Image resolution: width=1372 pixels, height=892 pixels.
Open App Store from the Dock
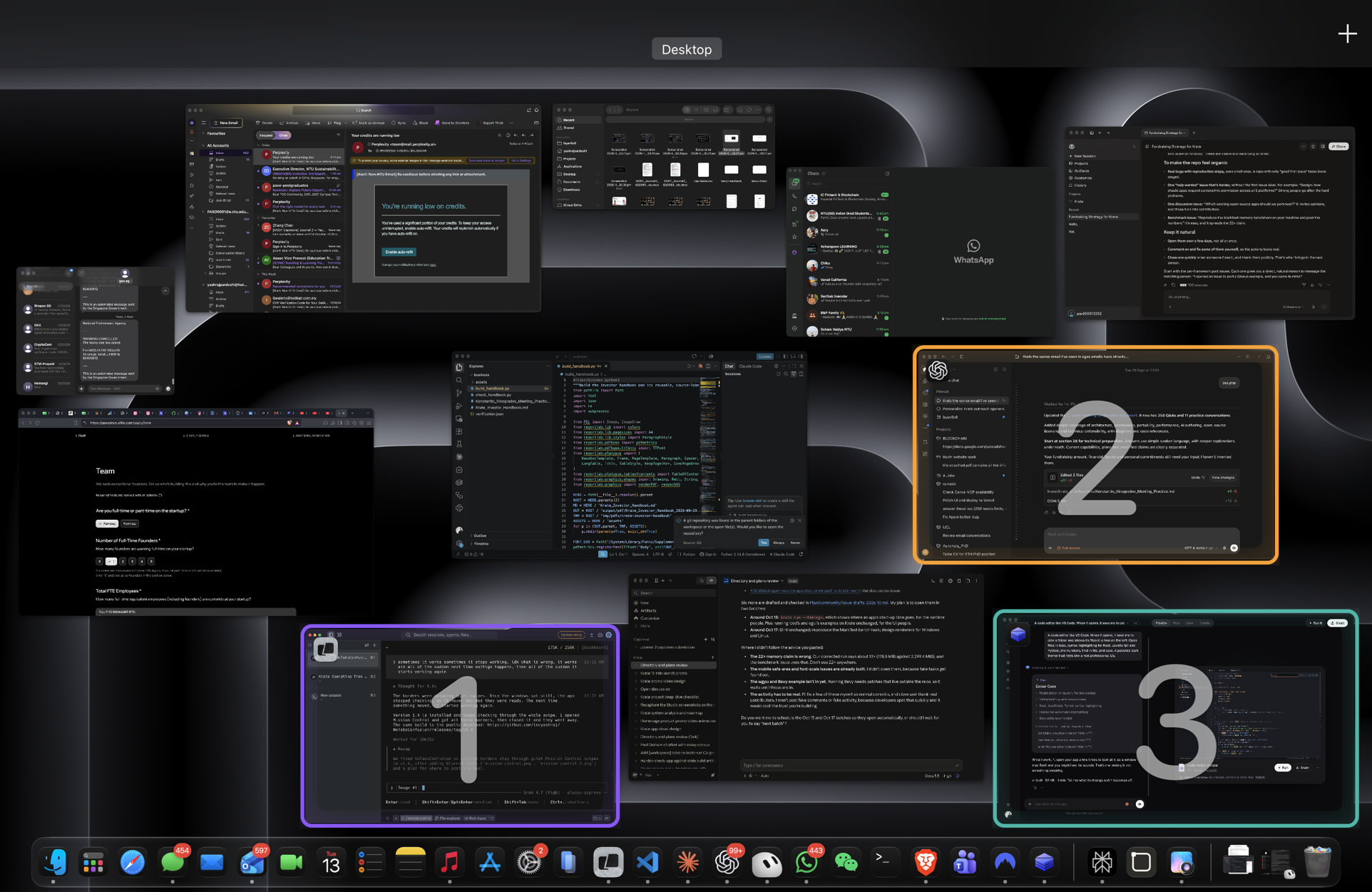tap(489, 862)
